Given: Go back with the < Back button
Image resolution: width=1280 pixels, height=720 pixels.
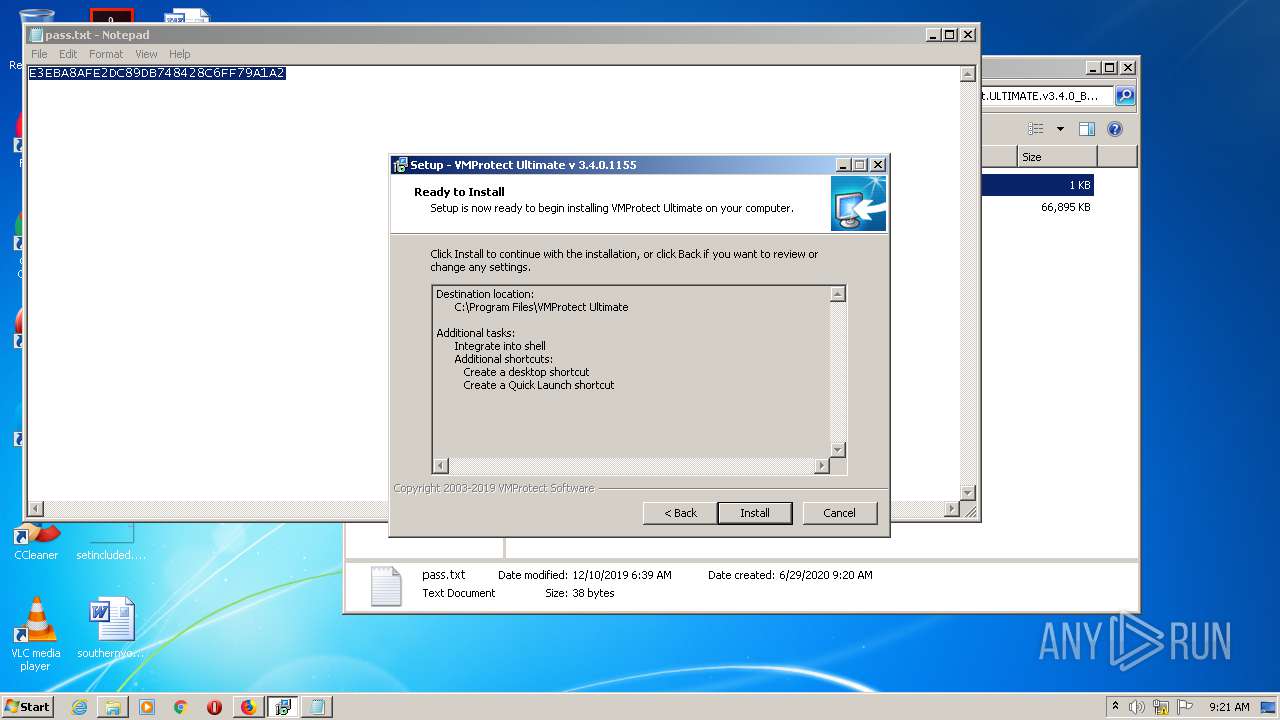Looking at the screenshot, I should (681, 513).
